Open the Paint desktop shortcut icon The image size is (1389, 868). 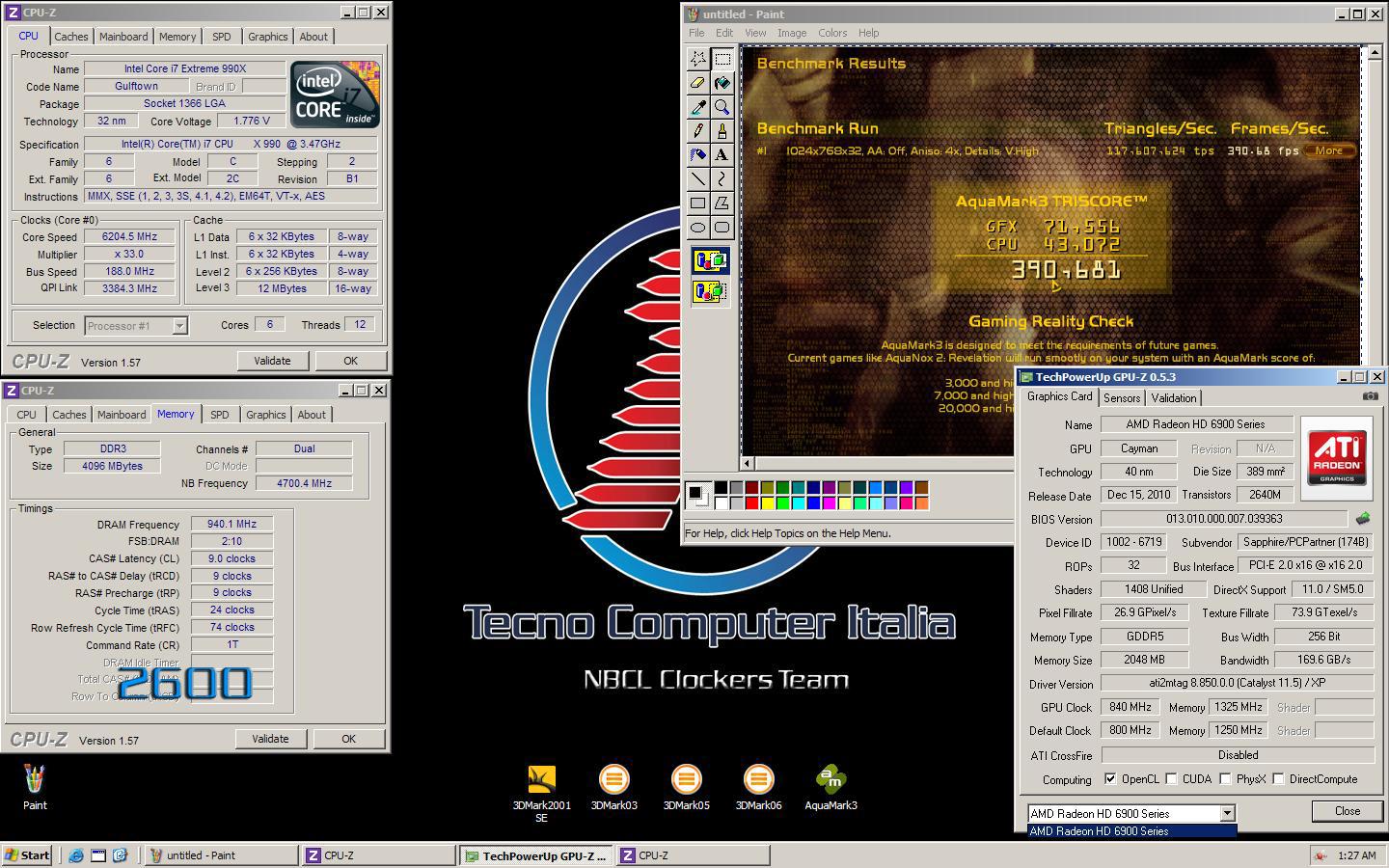pos(35,787)
